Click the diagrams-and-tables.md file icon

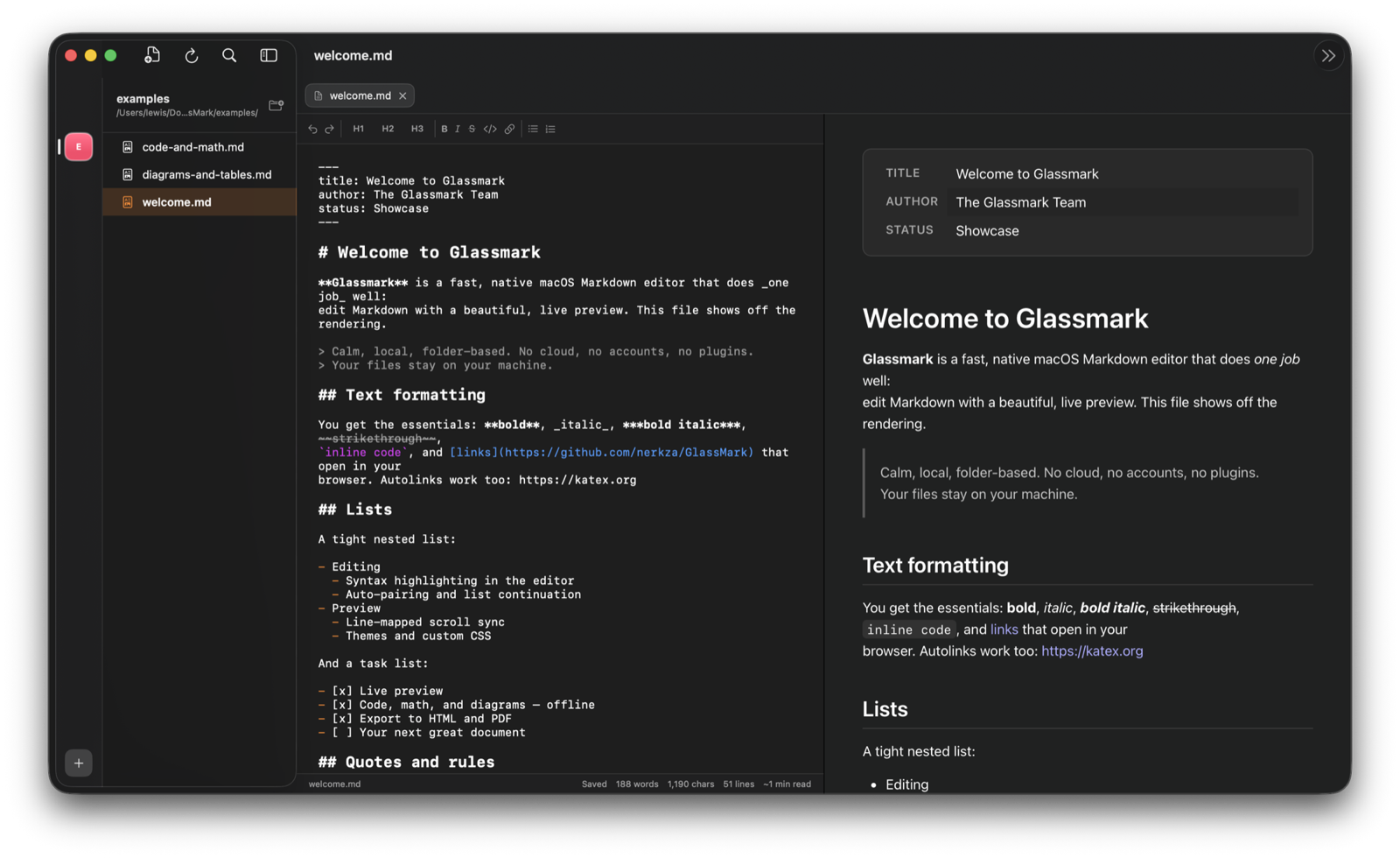pos(128,174)
